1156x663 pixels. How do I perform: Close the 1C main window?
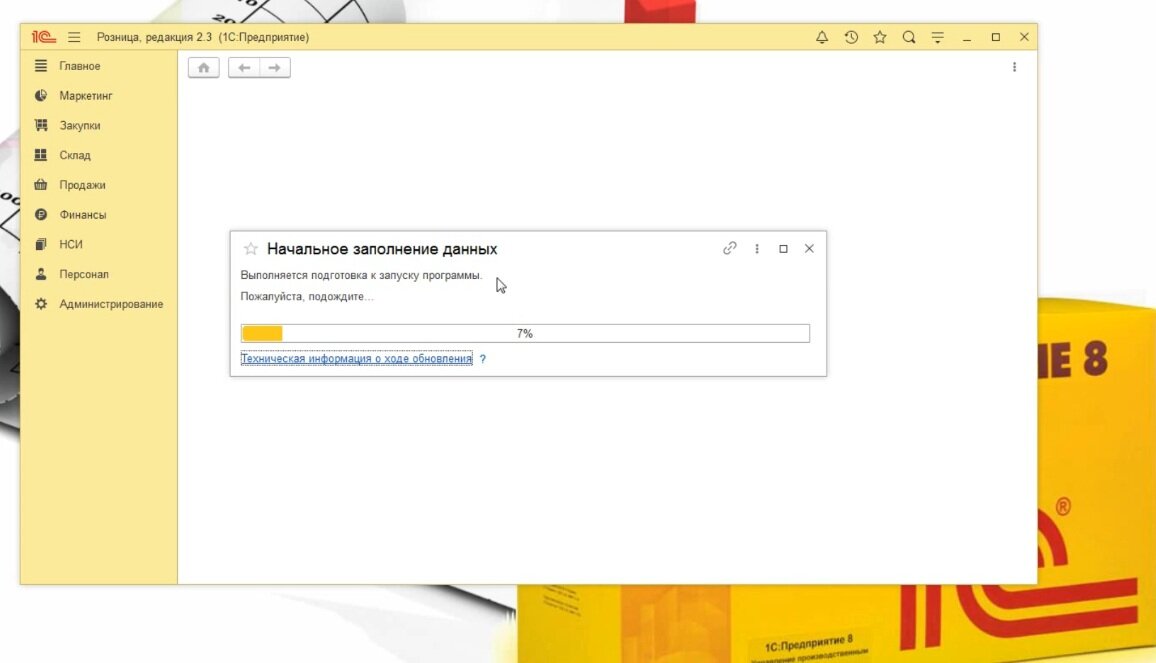(x=1024, y=37)
